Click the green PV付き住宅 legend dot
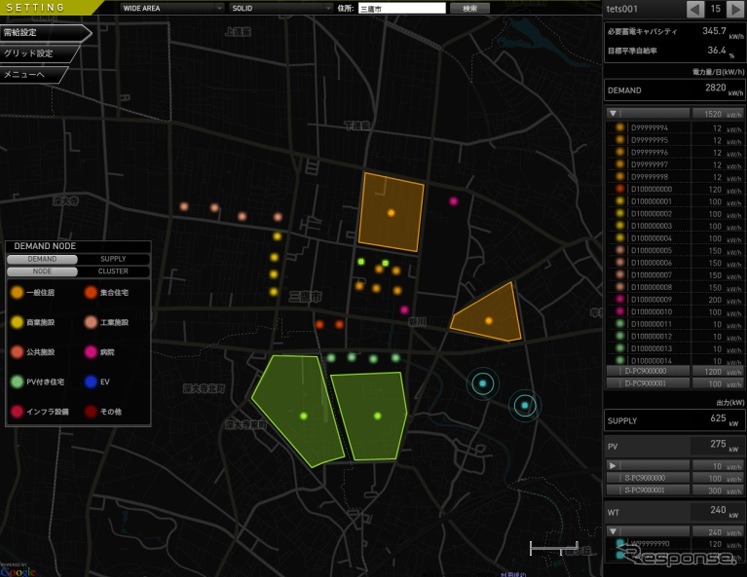Viewport: 747px width, 577px height. (17, 382)
